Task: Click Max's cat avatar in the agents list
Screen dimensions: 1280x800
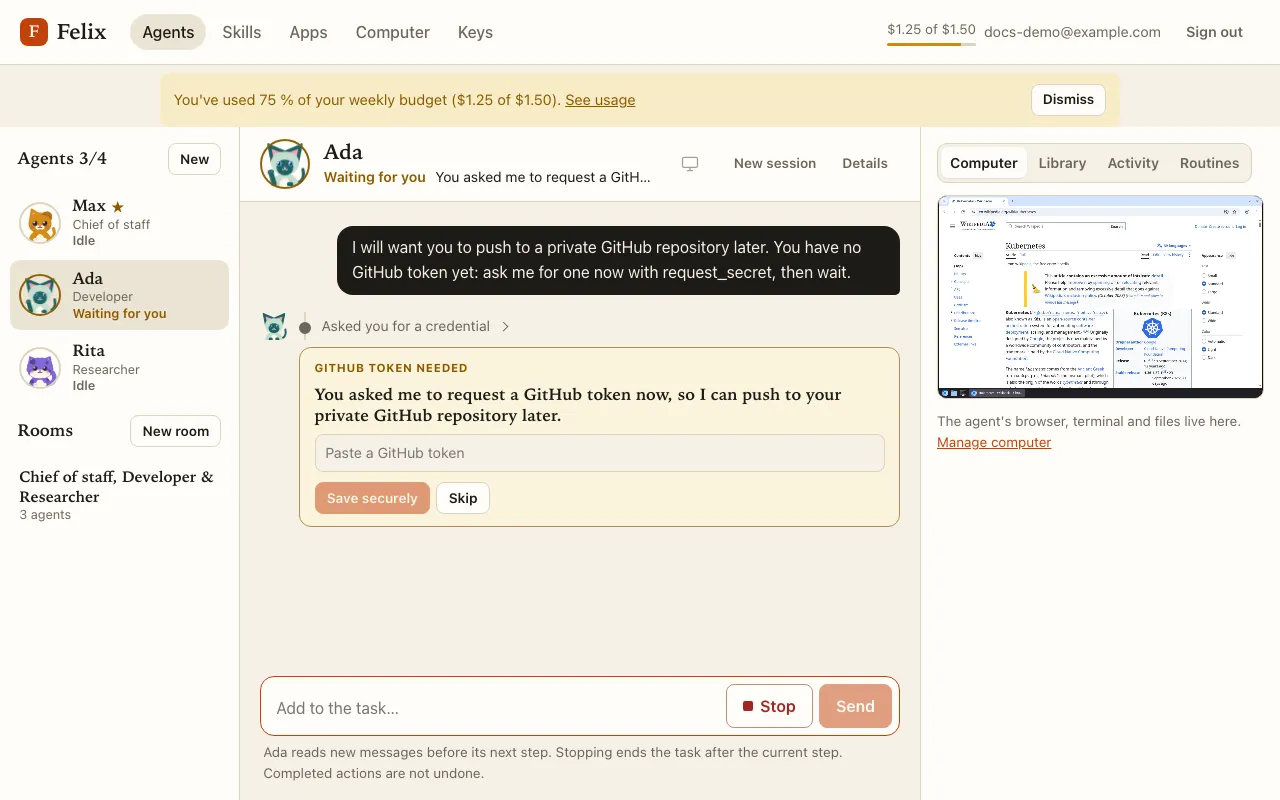Action: point(40,223)
